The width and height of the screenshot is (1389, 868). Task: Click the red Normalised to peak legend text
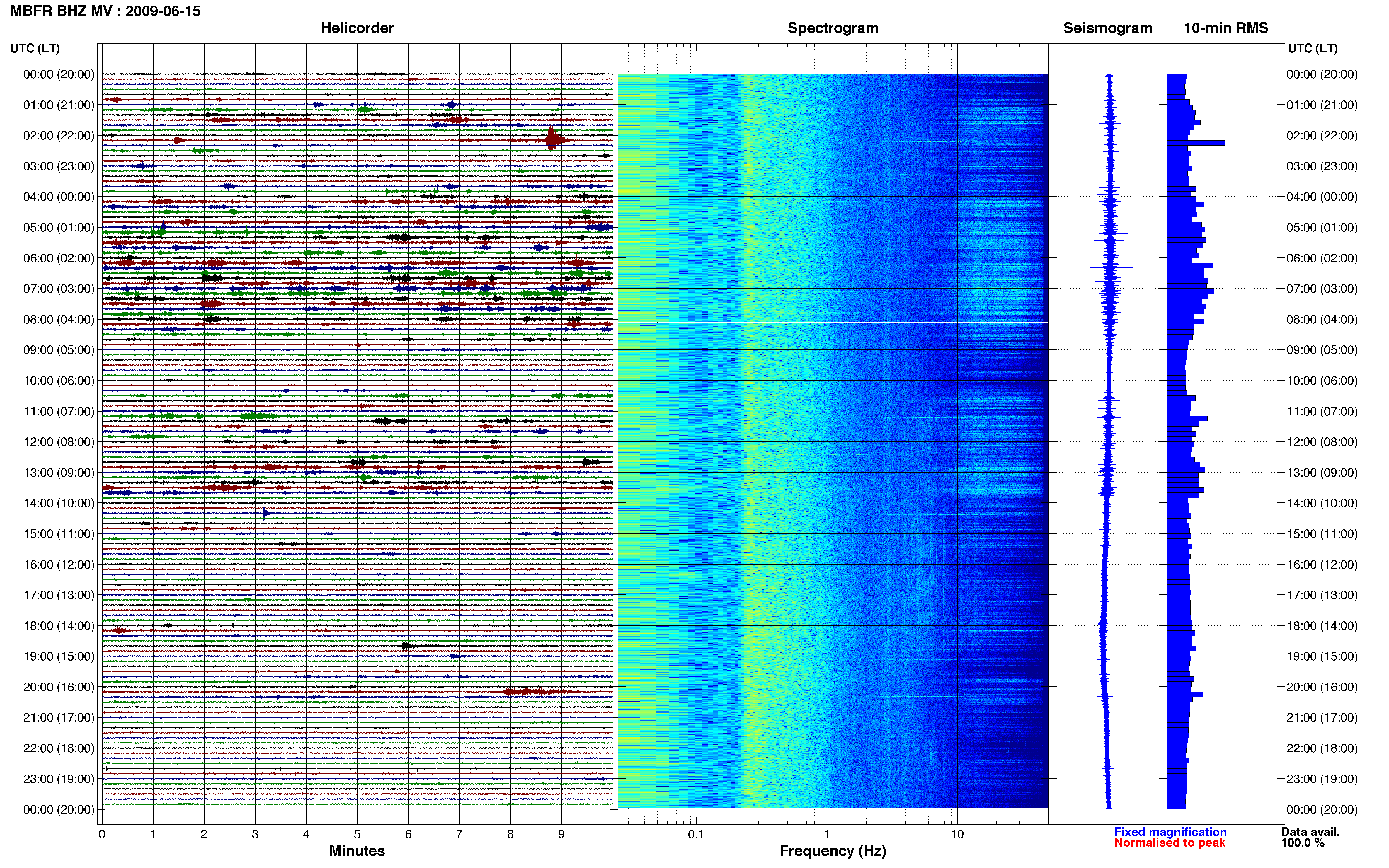tap(1170, 843)
